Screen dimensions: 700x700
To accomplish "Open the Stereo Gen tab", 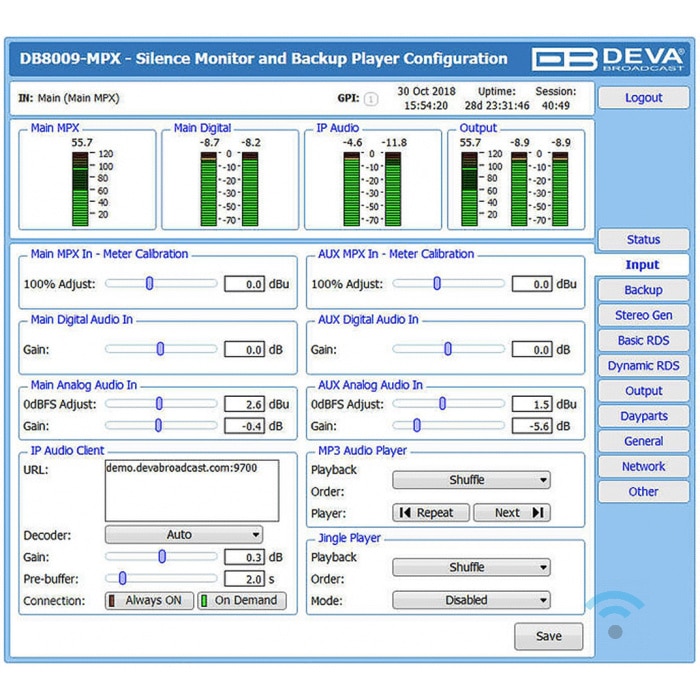I will pos(643,315).
